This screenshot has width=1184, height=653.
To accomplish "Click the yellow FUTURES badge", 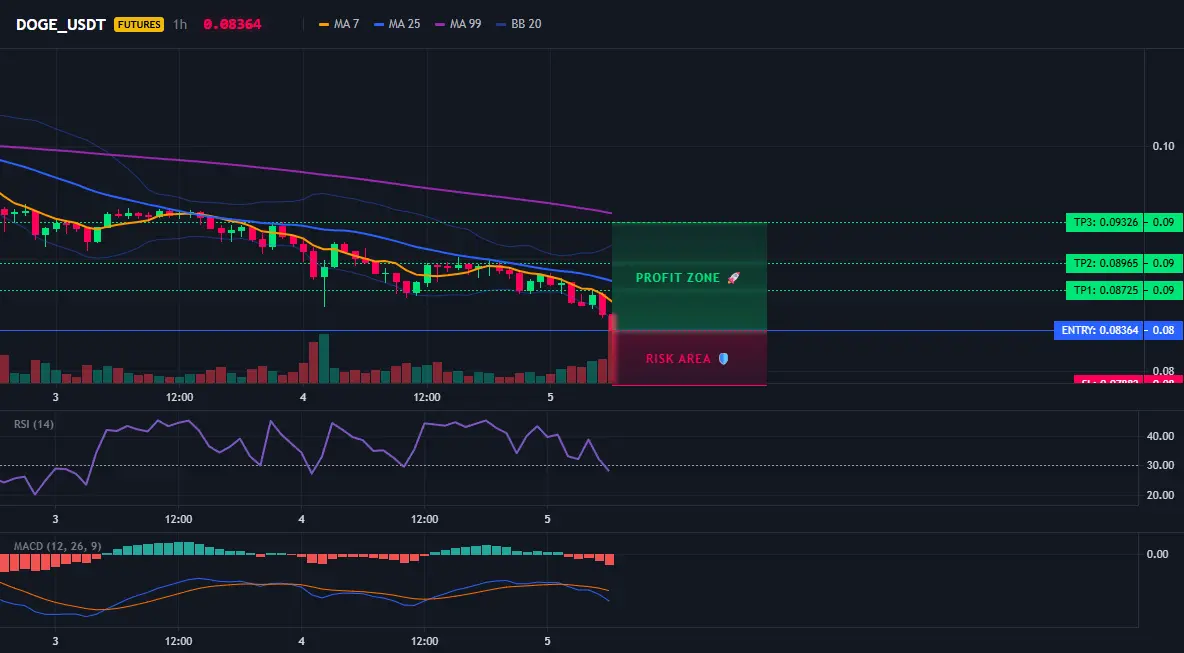I will coord(139,24).
